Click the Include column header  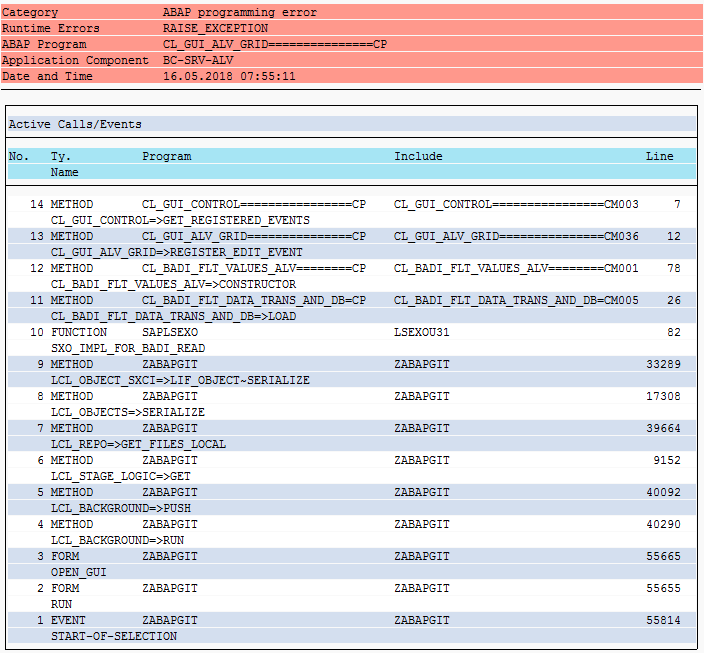(418, 156)
